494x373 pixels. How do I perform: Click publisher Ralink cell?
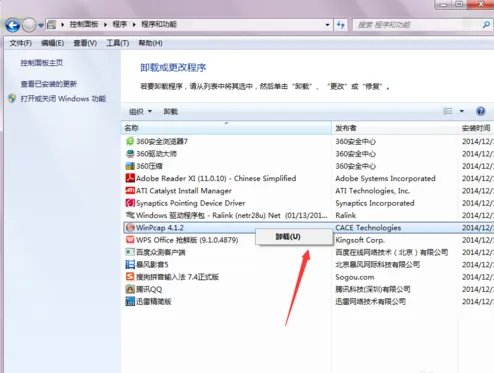(346, 215)
